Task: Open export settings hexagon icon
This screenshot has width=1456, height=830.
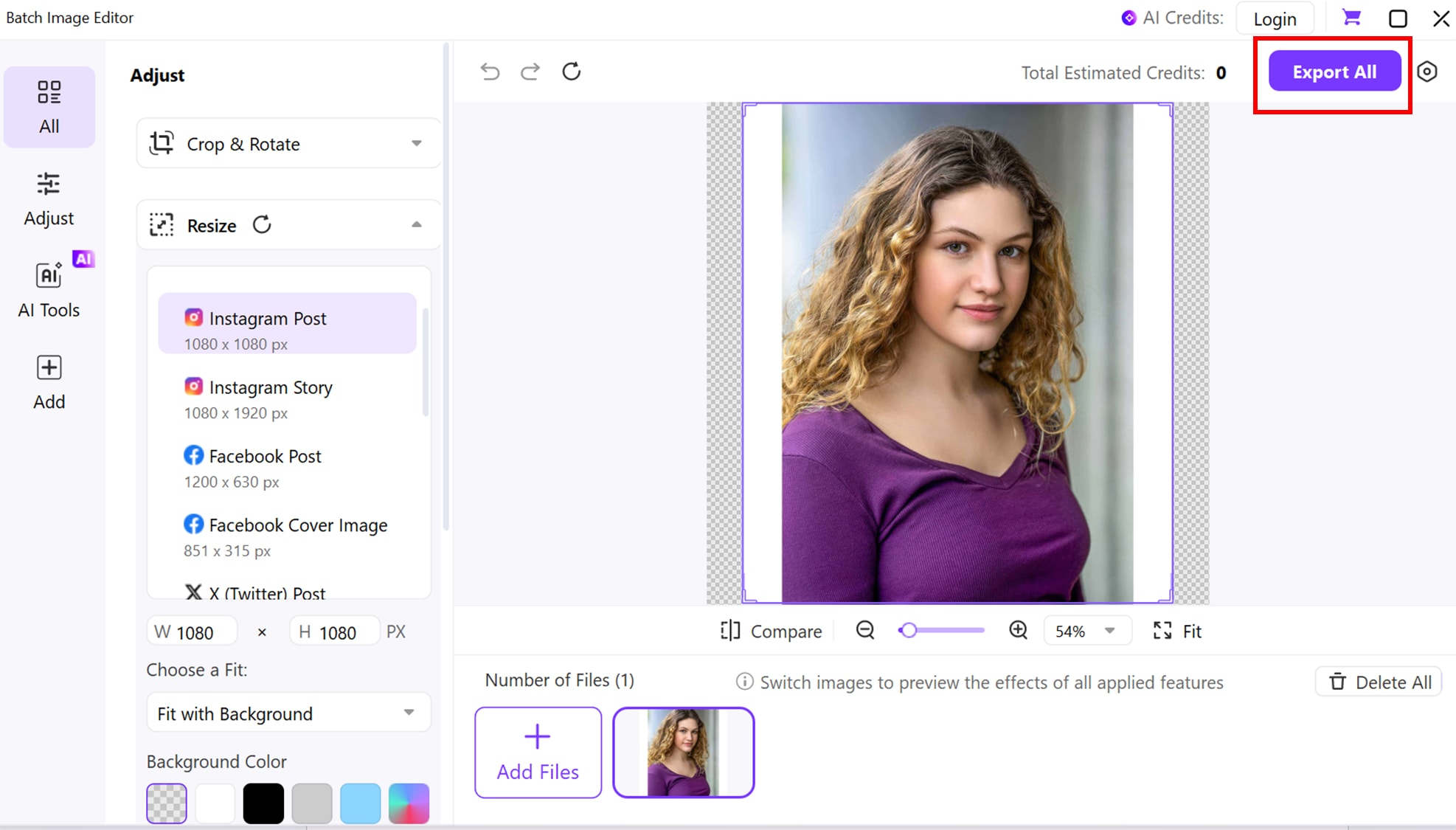Action: pyautogui.click(x=1427, y=72)
